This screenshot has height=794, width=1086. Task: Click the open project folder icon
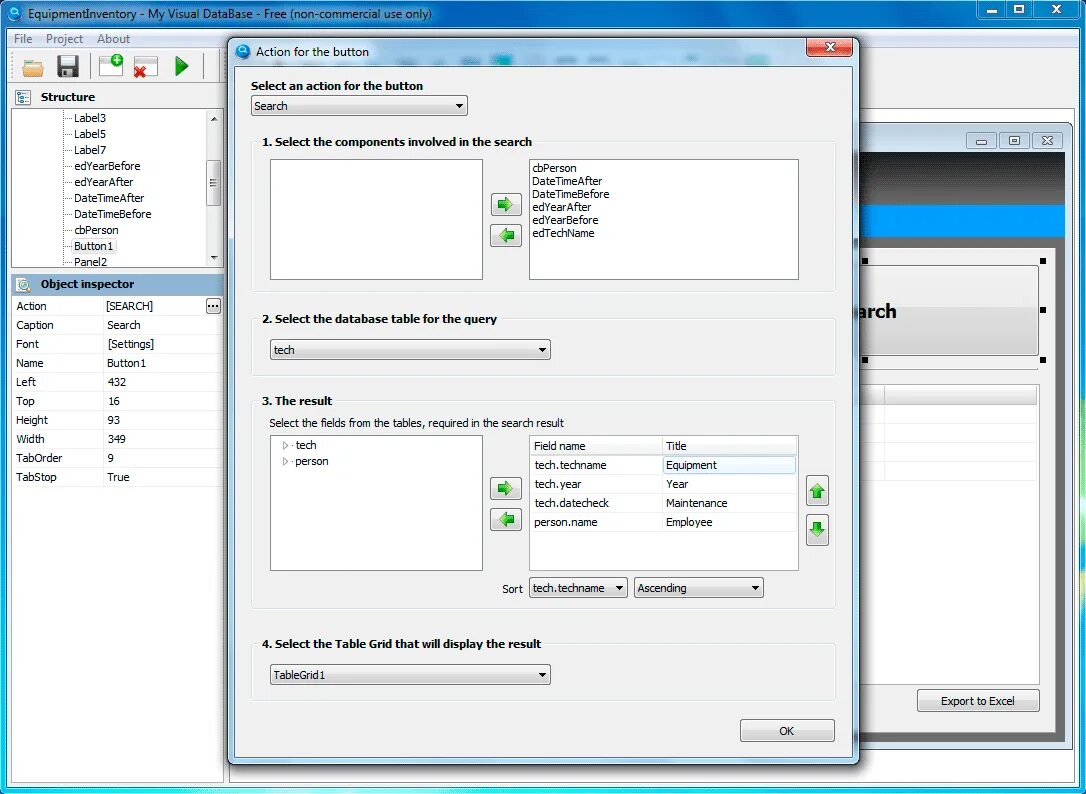[33, 67]
